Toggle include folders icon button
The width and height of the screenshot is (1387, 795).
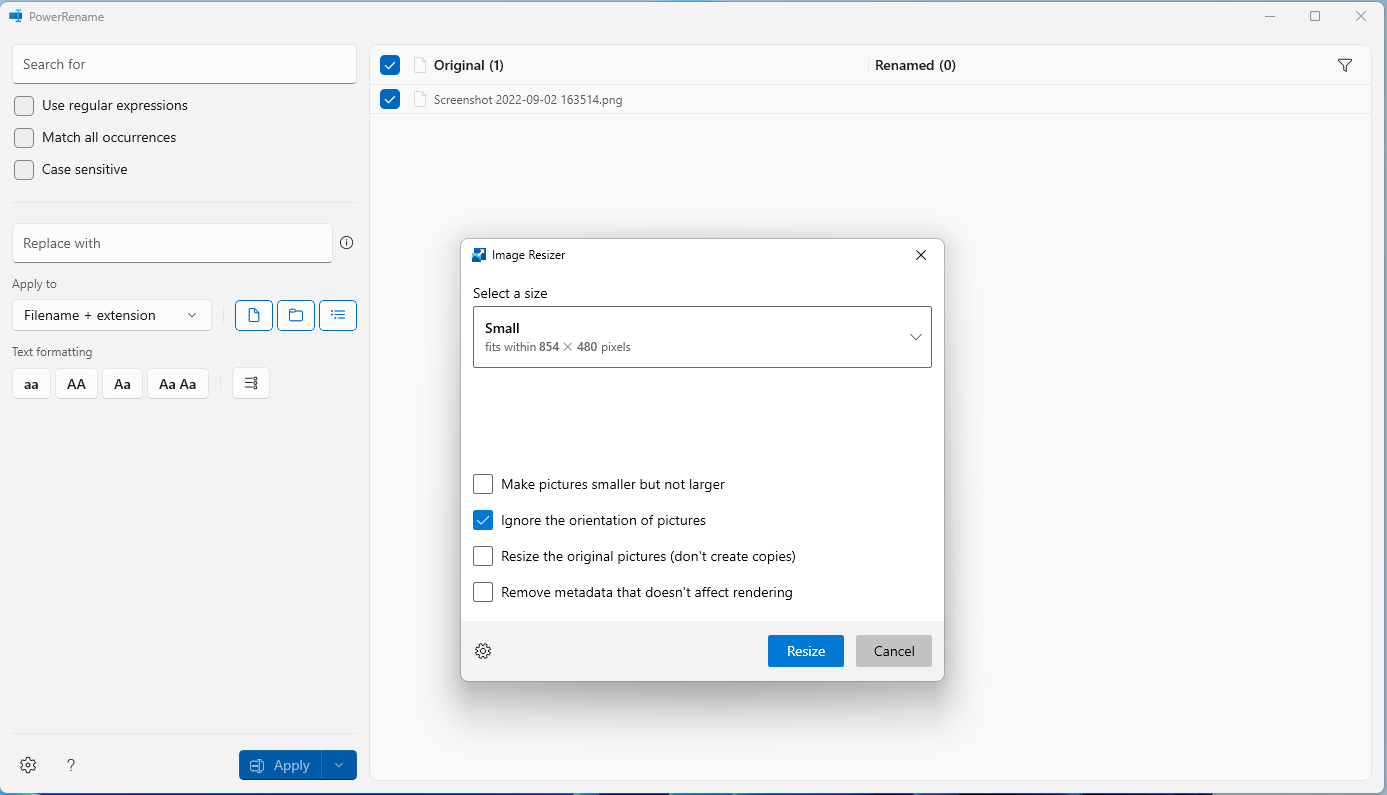[296, 315]
